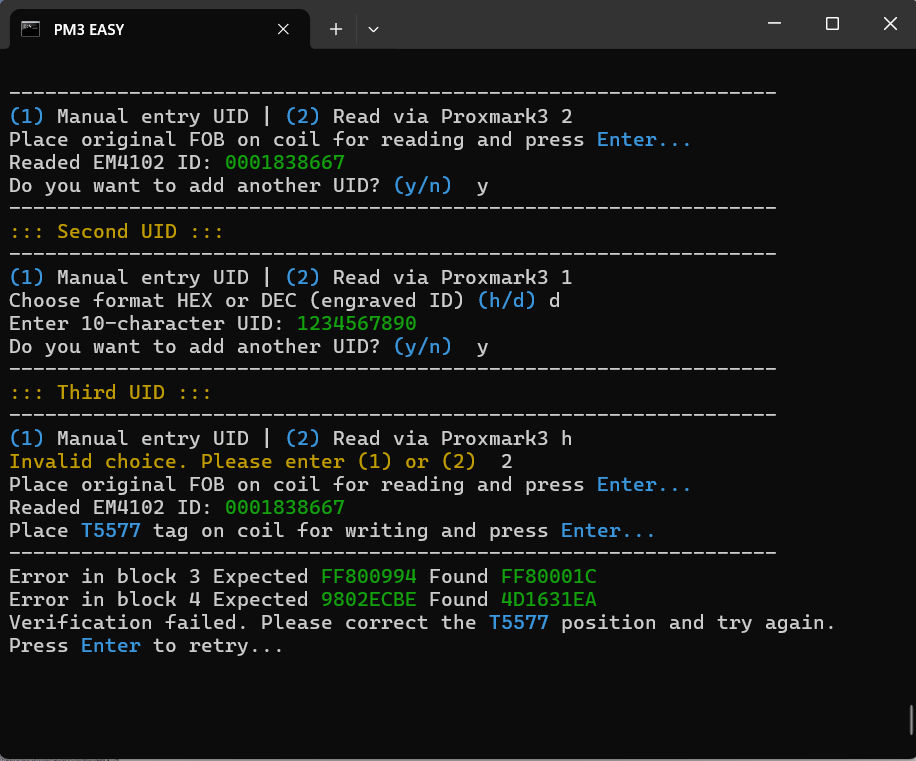Click the terminal icon in tab
This screenshot has width=916, height=761.
[x=30, y=29]
